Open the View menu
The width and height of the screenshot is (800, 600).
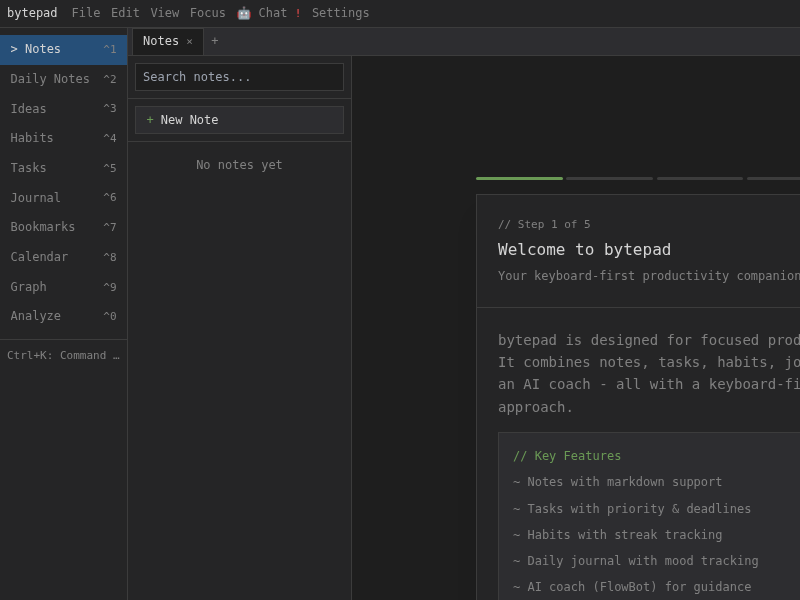pyautogui.click(x=165, y=13)
